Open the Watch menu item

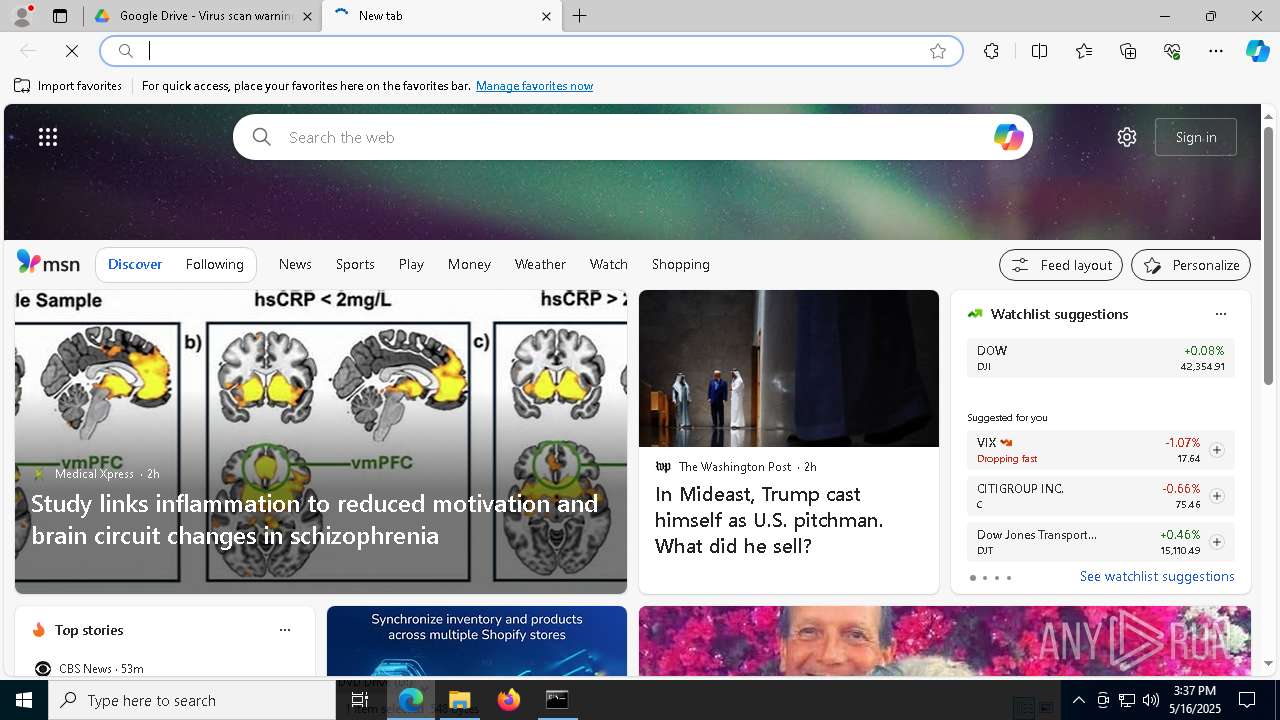pyautogui.click(x=609, y=264)
